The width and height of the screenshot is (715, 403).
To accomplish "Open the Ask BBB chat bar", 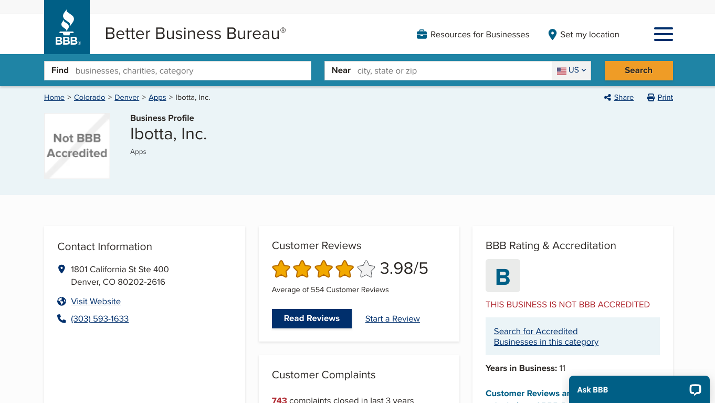I will click(639, 390).
